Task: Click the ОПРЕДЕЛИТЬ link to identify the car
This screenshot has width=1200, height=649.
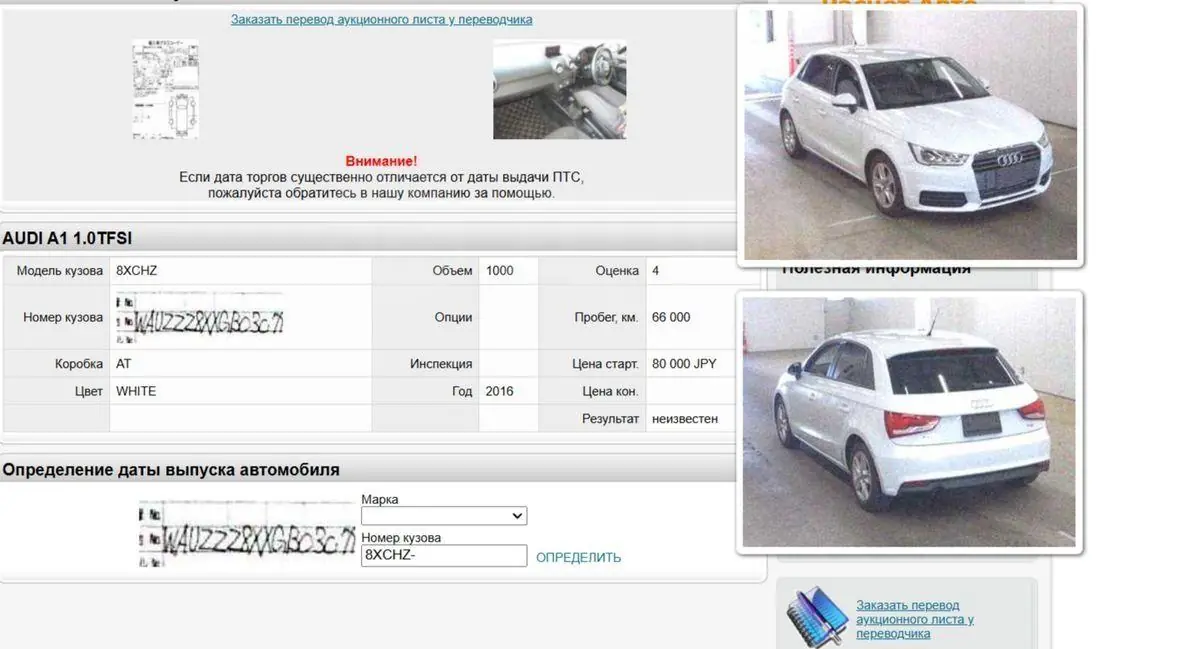Action: pyautogui.click(x=578, y=557)
